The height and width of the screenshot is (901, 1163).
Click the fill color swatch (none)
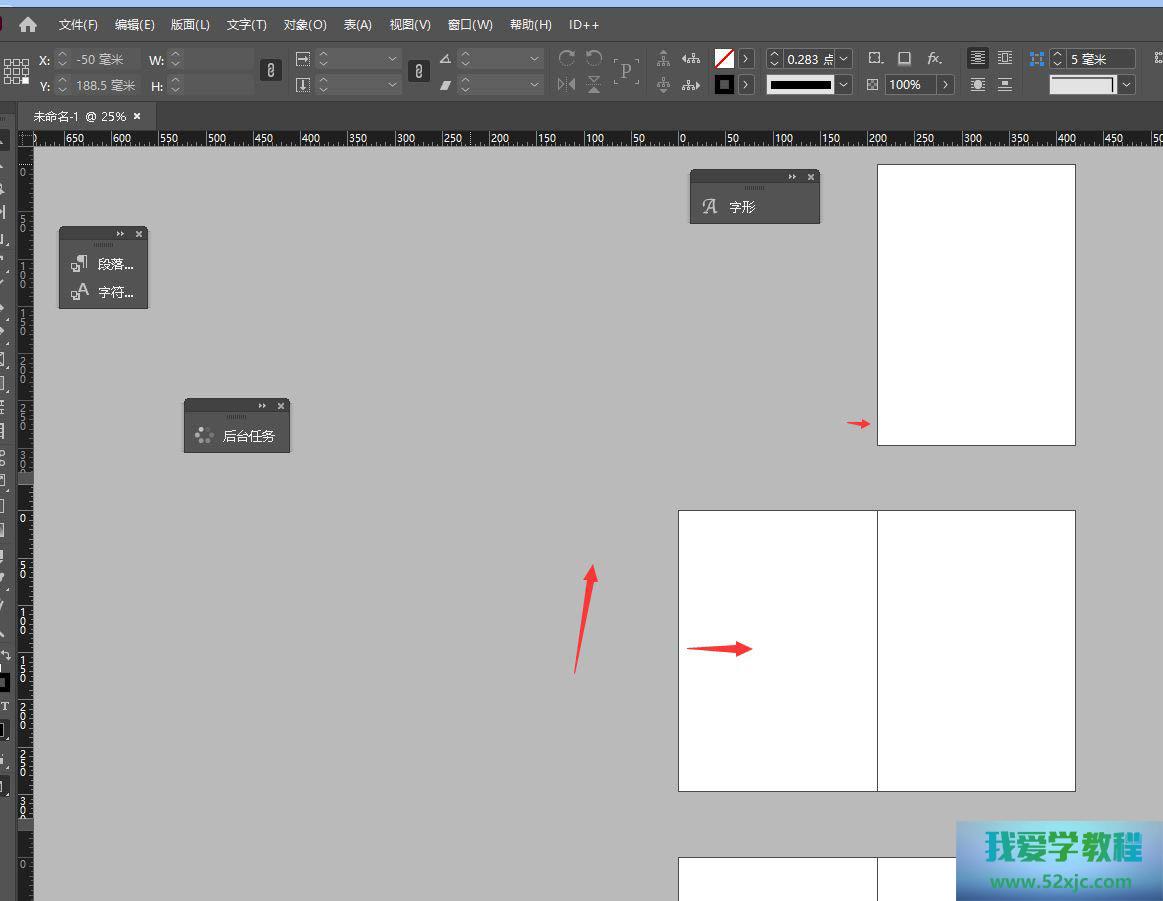[724, 59]
